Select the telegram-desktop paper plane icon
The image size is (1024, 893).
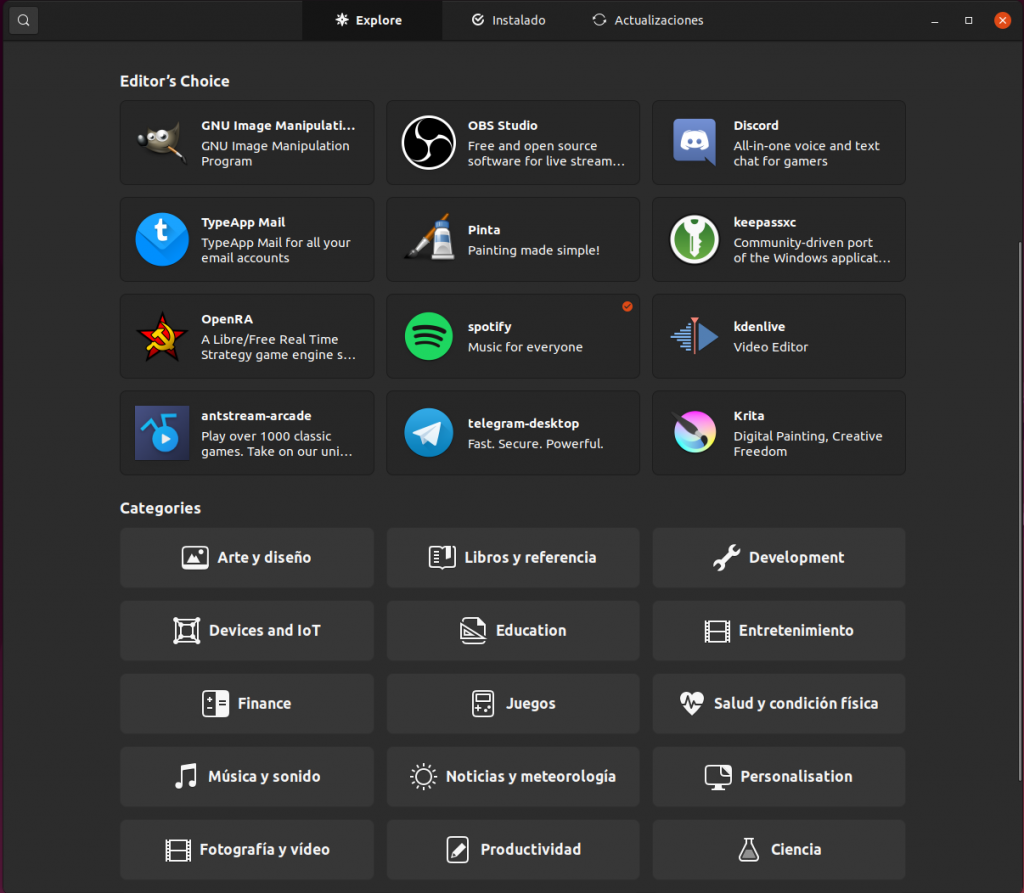(x=428, y=433)
